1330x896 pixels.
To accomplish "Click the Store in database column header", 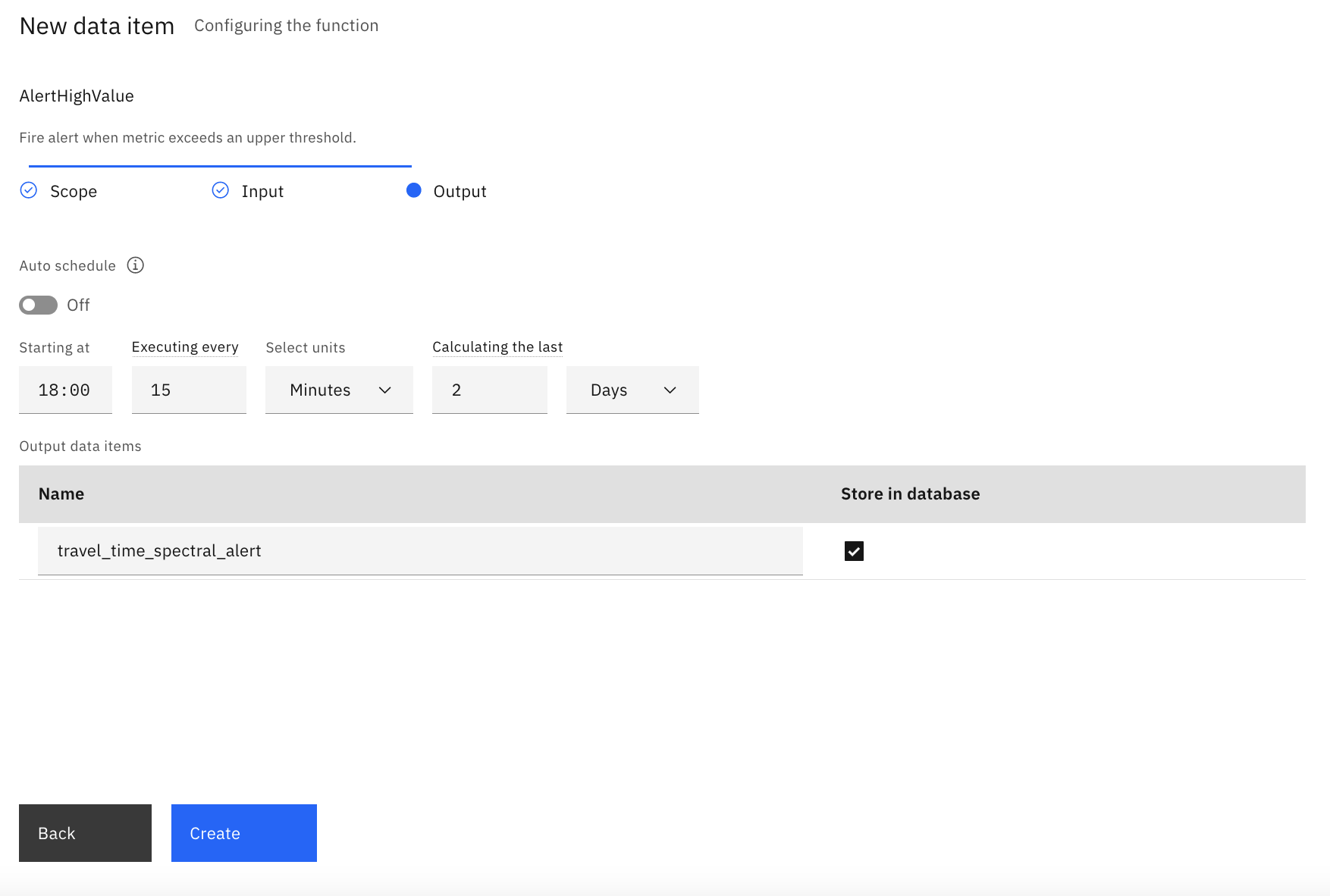I will [910, 493].
